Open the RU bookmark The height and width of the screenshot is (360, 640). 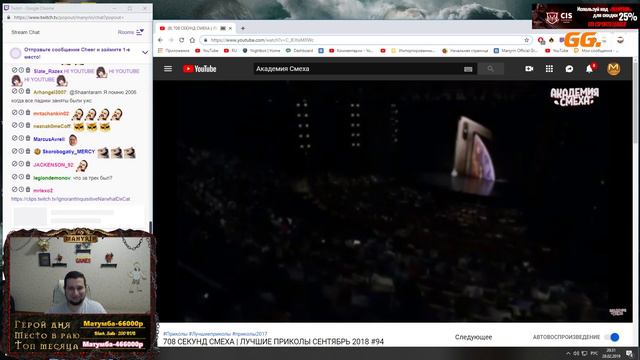pyautogui.click(x=231, y=51)
